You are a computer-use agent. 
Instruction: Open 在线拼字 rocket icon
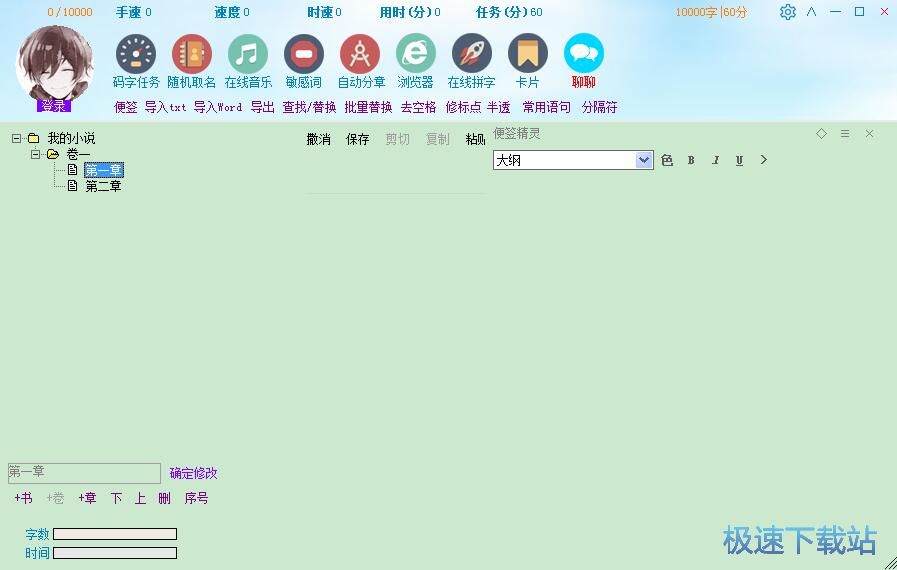coord(472,54)
